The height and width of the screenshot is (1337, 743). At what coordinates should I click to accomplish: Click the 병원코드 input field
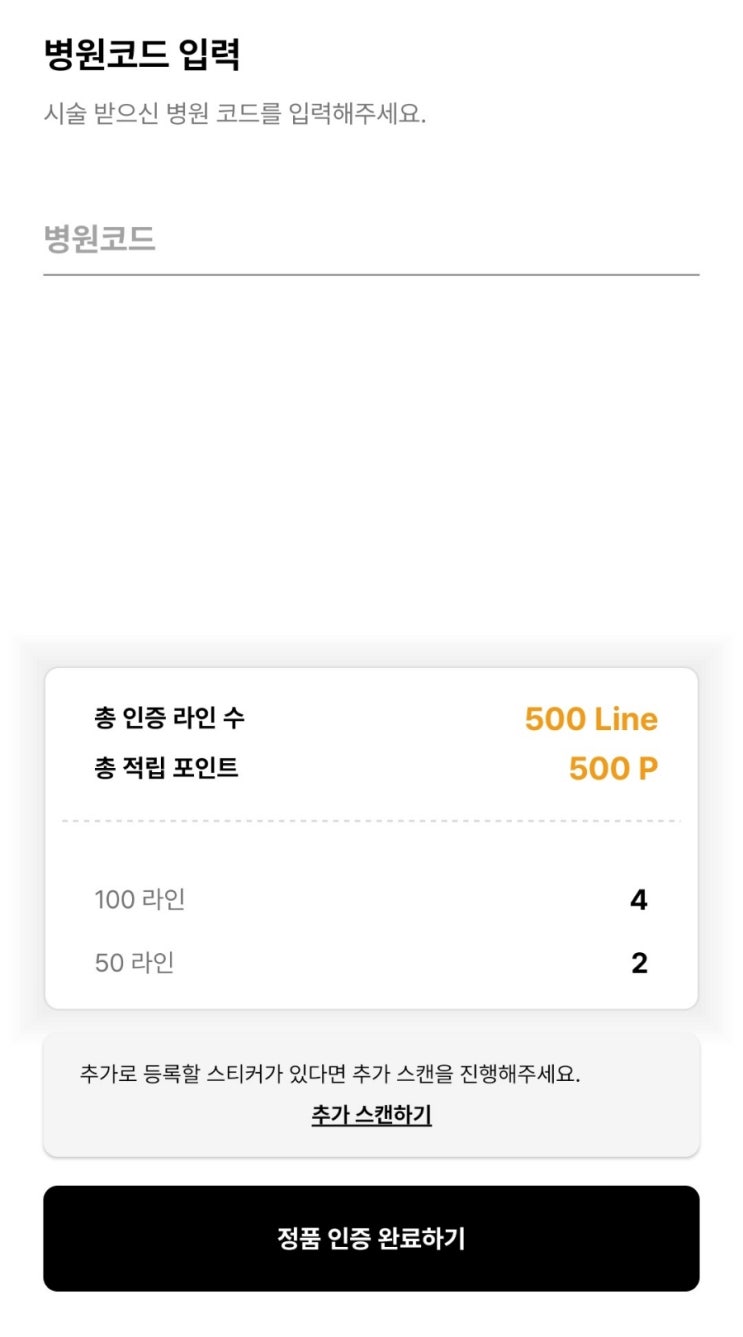tap(370, 240)
